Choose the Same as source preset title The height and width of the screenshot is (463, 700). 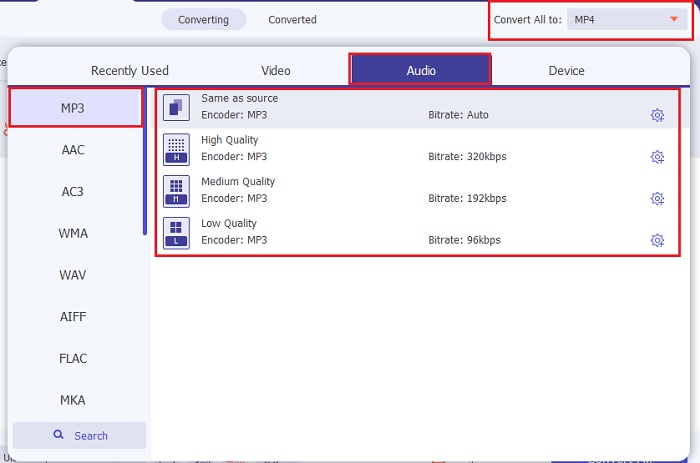click(x=239, y=98)
